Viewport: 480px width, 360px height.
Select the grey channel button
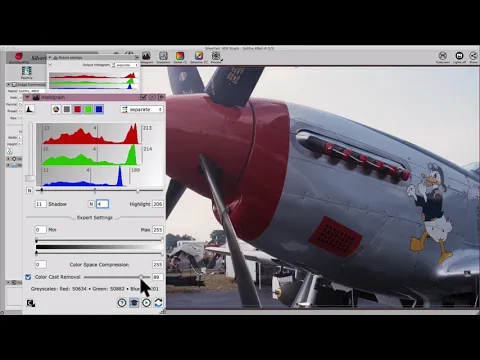[x=67, y=109]
